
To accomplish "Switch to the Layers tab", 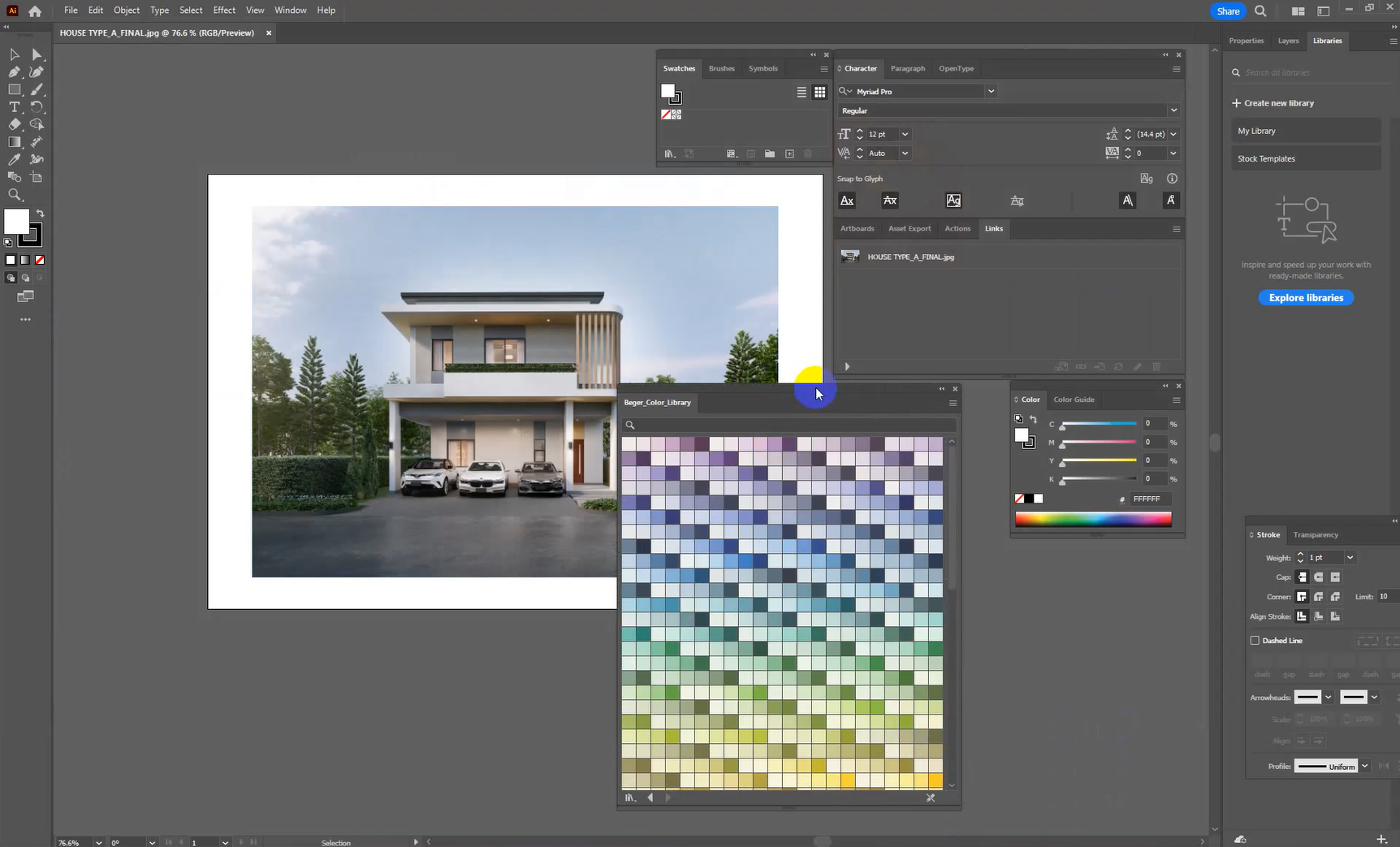I will [1288, 41].
